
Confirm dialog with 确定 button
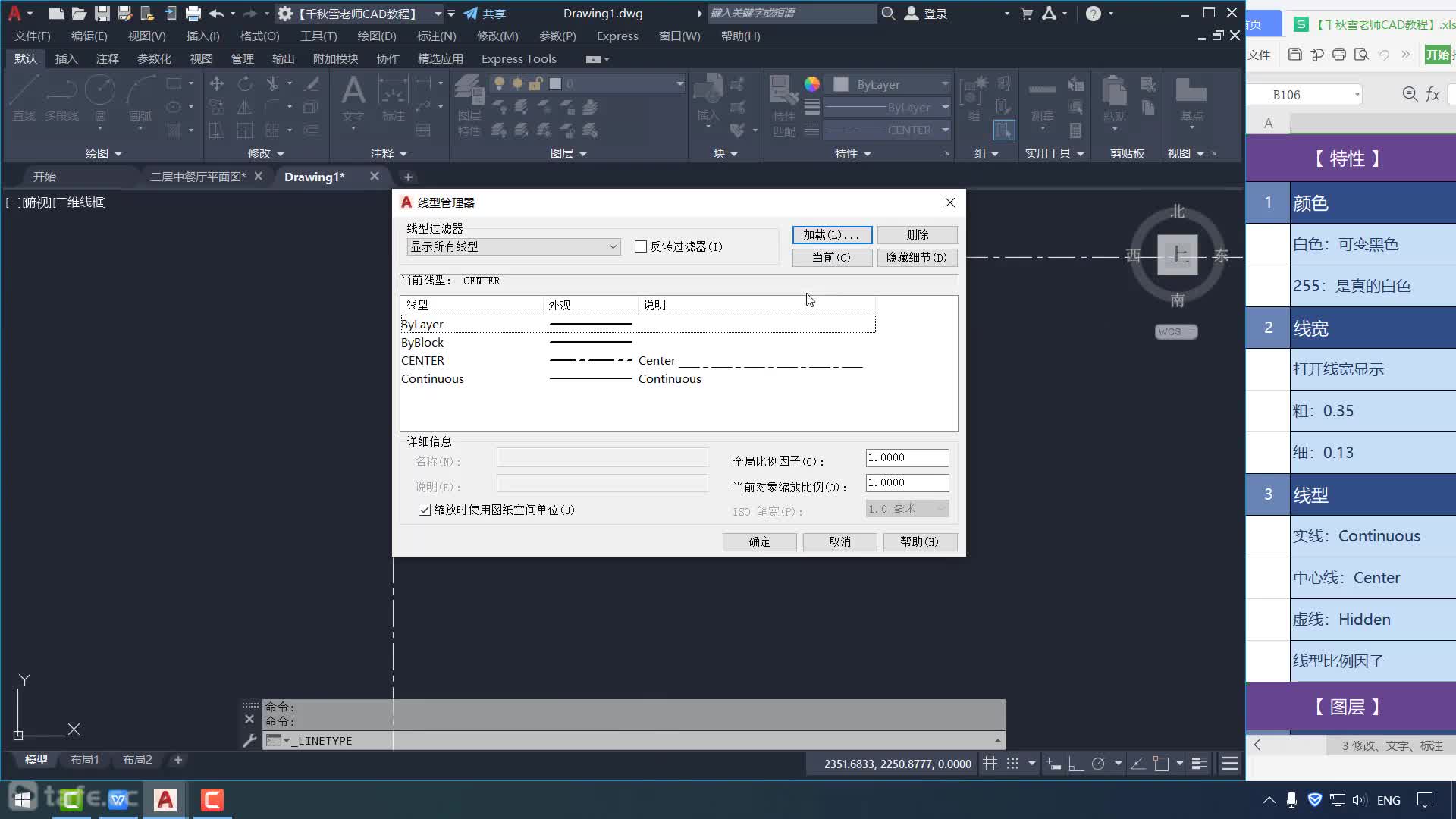pyautogui.click(x=759, y=542)
